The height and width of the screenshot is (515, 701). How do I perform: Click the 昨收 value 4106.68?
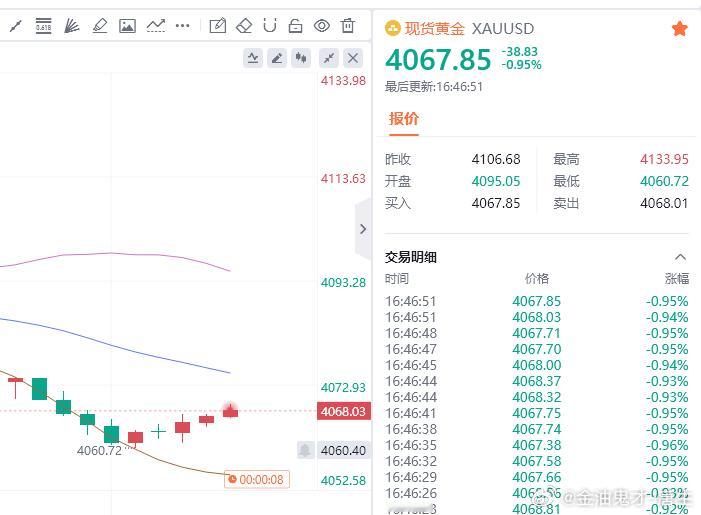pyautogui.click(x=496, y=159)
